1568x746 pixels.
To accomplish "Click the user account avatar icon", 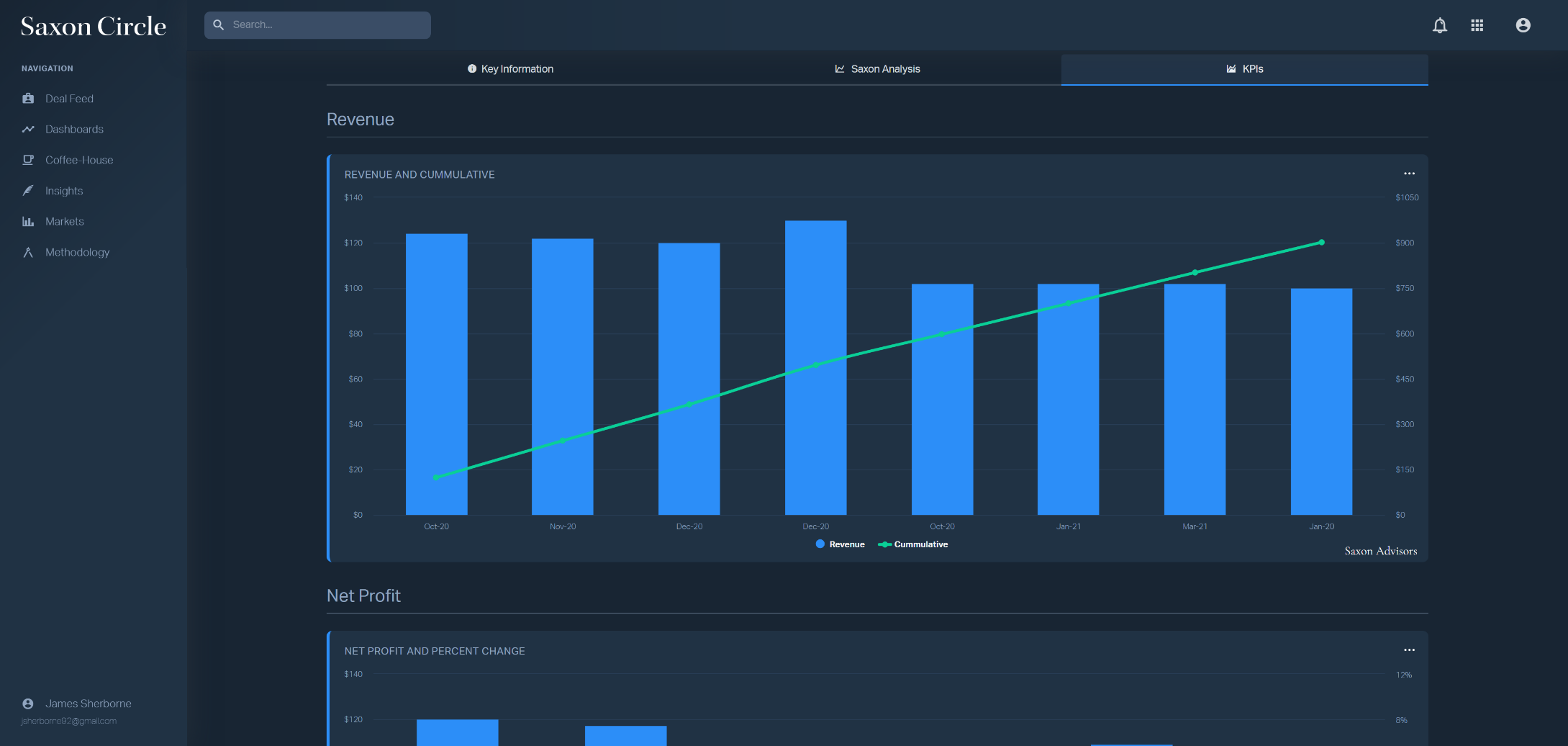I will (1523, 26).
